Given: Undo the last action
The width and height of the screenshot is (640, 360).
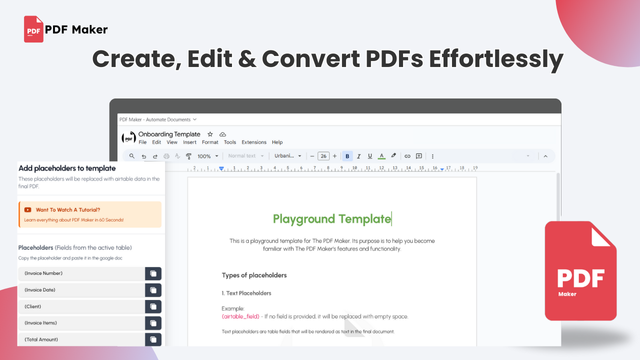Looking at the screenshot, I should pyautogui.click(x=144, y=156).
